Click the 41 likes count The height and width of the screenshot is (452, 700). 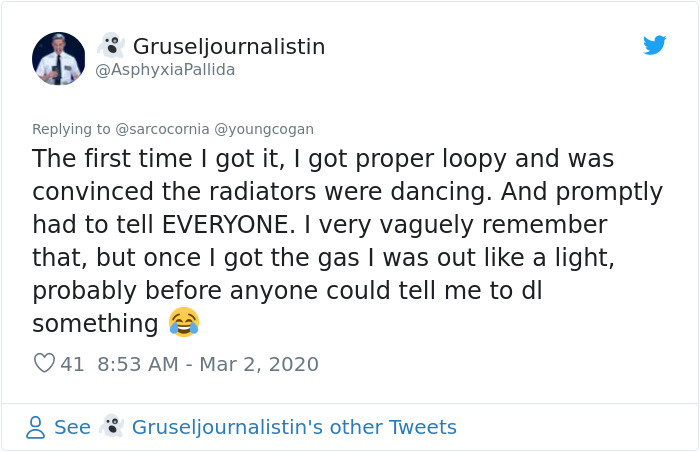point(72,364)
